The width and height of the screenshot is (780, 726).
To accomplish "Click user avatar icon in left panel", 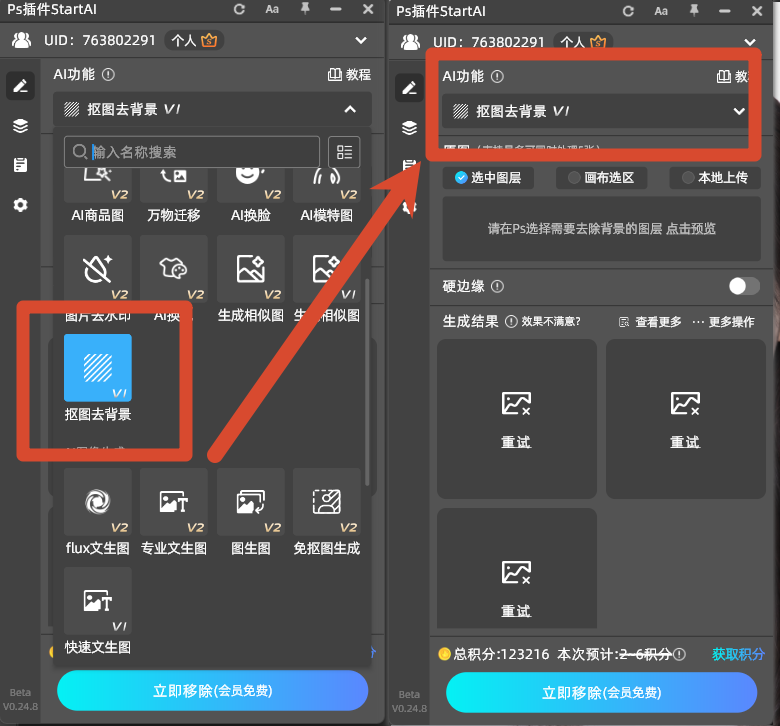I will point(21,40).
